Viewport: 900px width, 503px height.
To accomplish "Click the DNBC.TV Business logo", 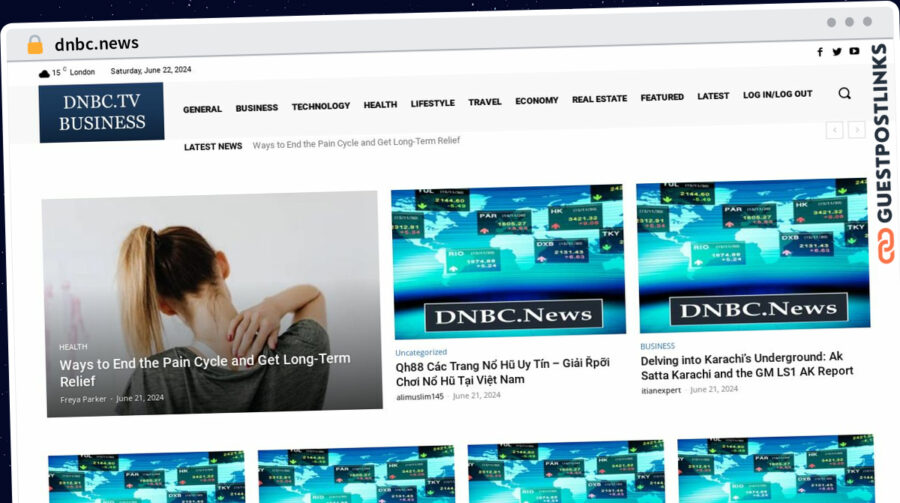I will pyautogui.click(x=102, y=113).
